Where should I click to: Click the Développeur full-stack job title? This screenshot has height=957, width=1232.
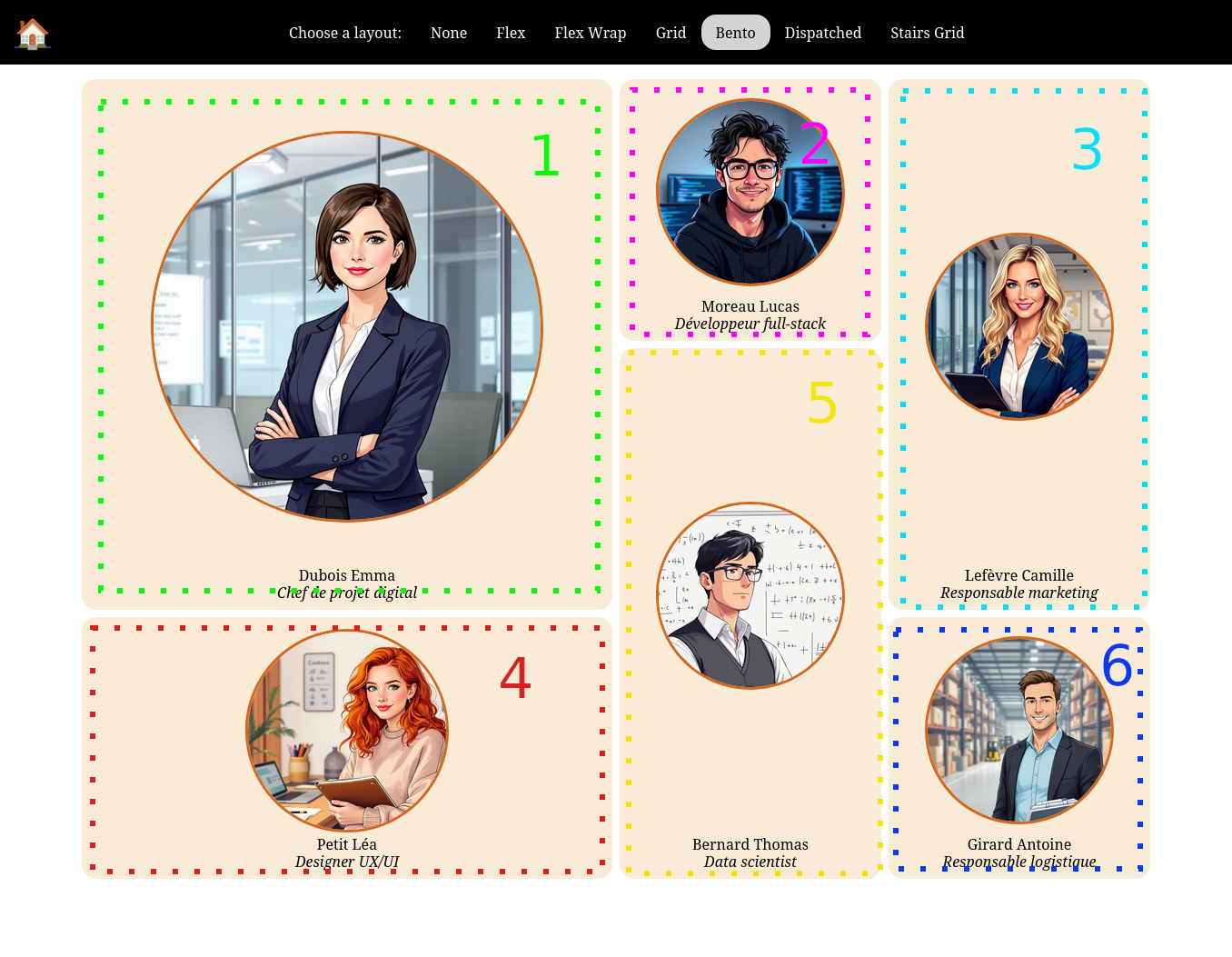coord(750,324)
